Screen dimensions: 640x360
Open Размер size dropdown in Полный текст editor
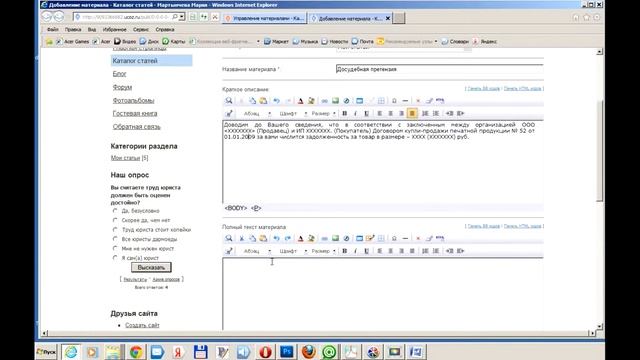tap(323, 251)
